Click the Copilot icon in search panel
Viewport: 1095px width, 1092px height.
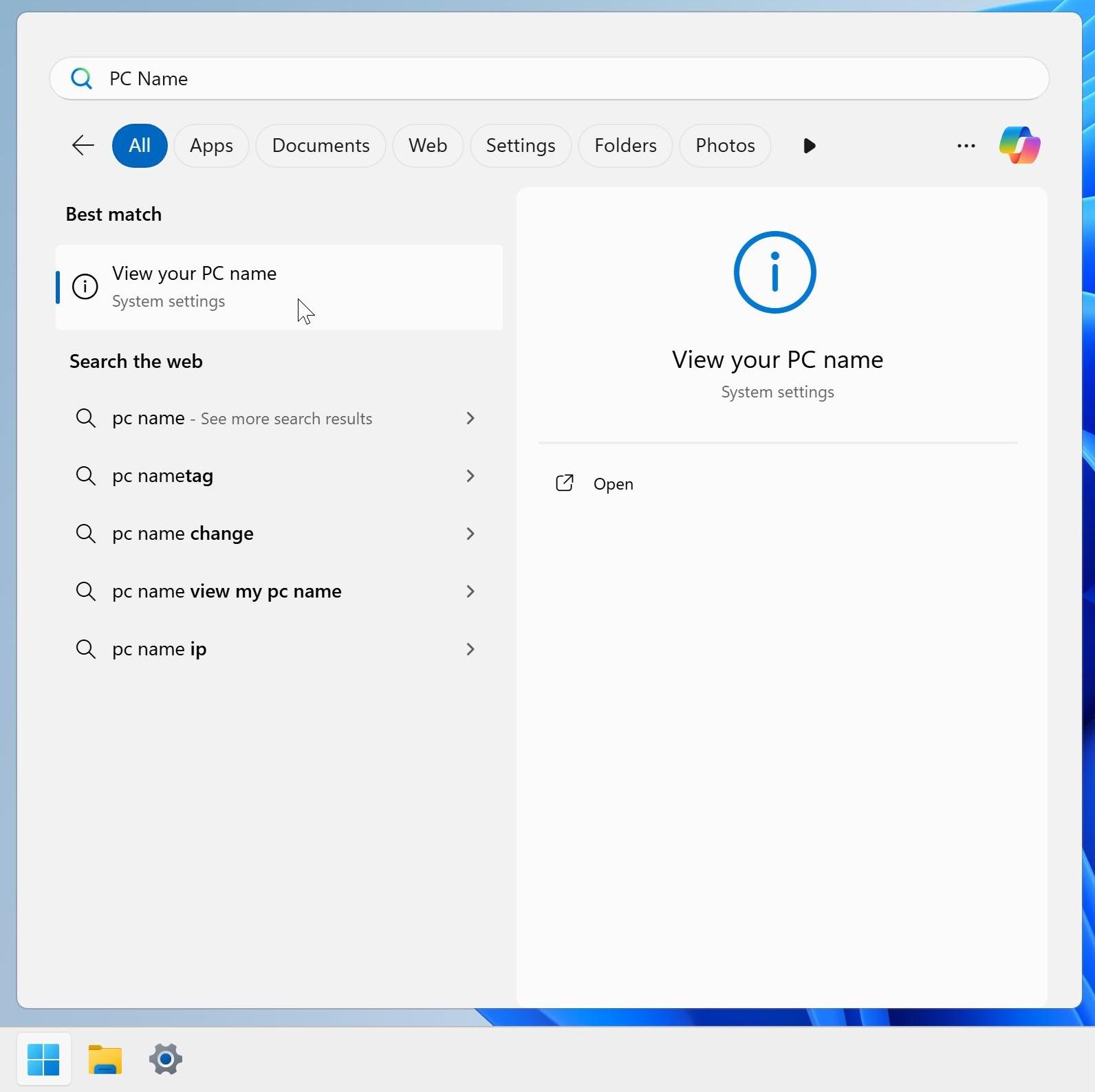pyautogui.click(x=1019, y=145)
